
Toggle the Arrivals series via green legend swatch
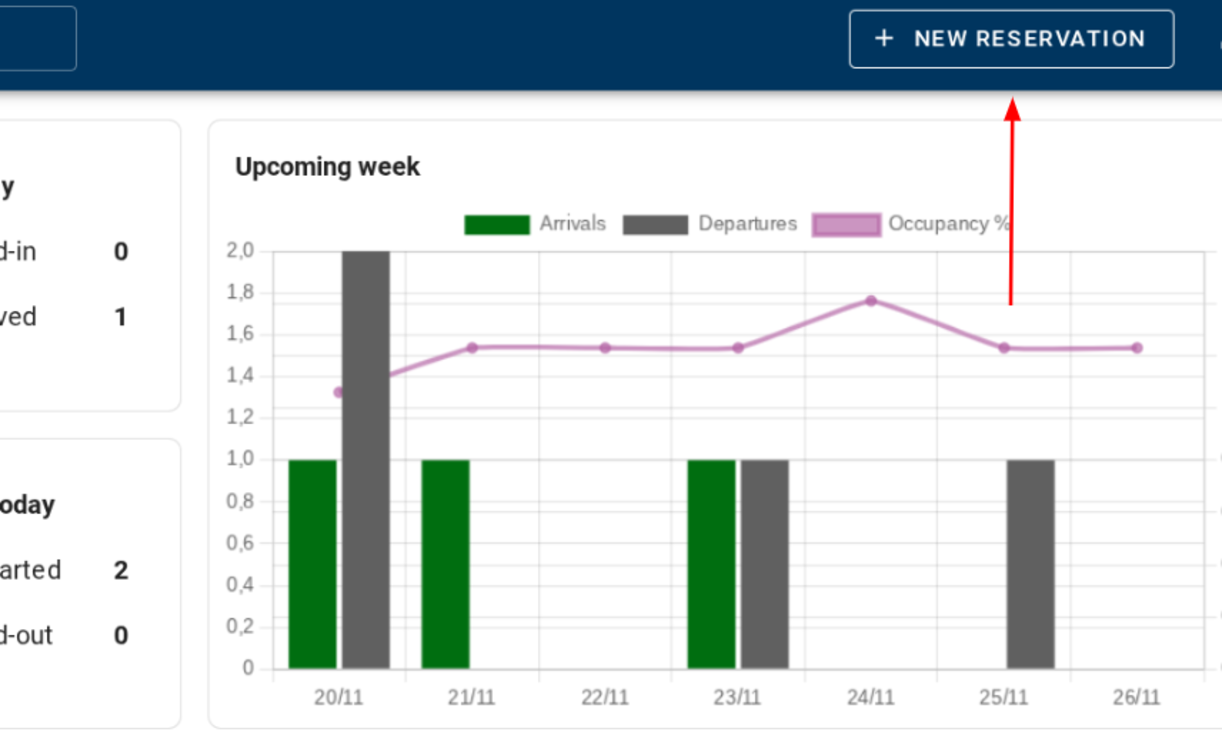(x=496, y=224)
